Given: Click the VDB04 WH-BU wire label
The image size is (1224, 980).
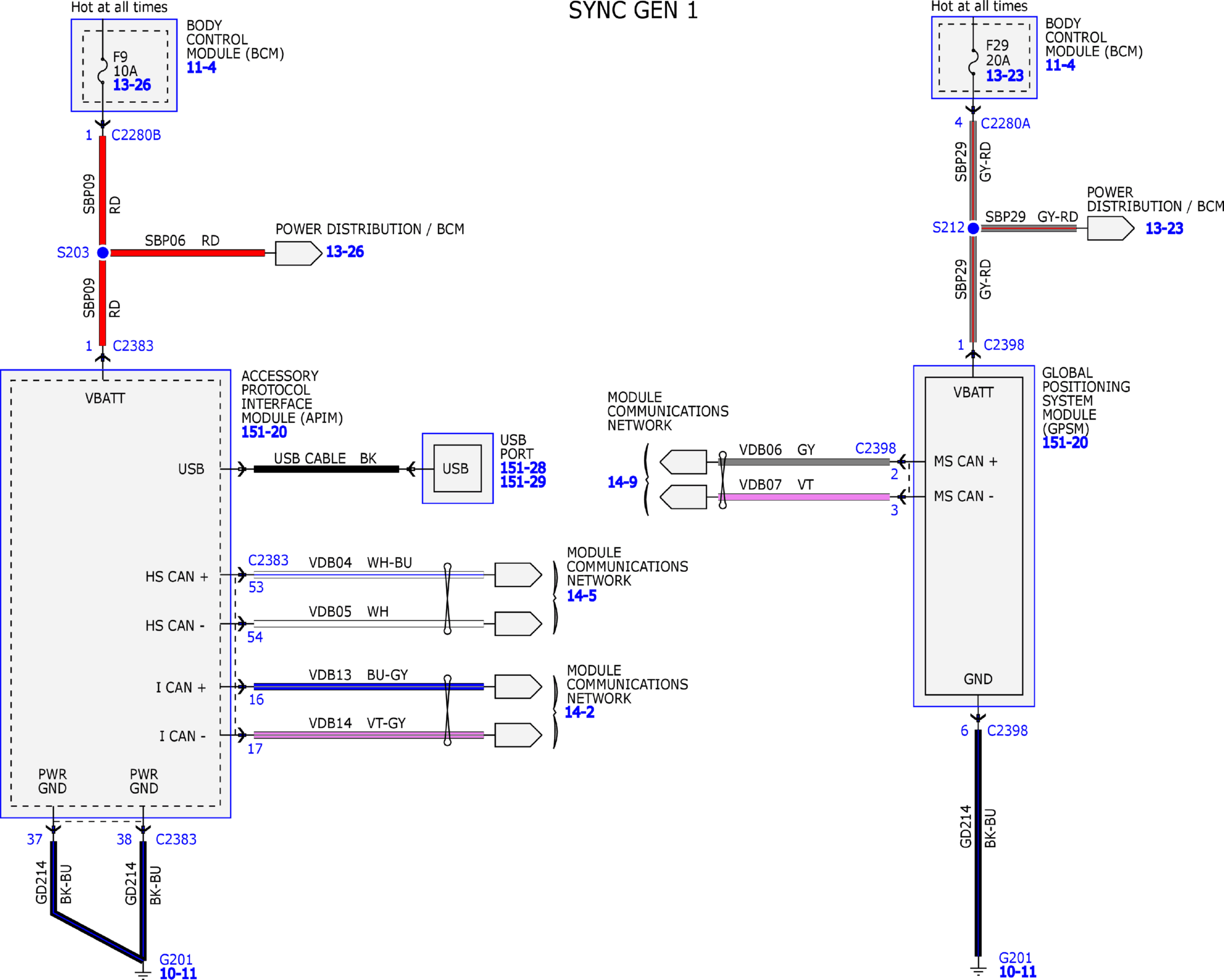Looking at the screenshot, I should point(360,563).
